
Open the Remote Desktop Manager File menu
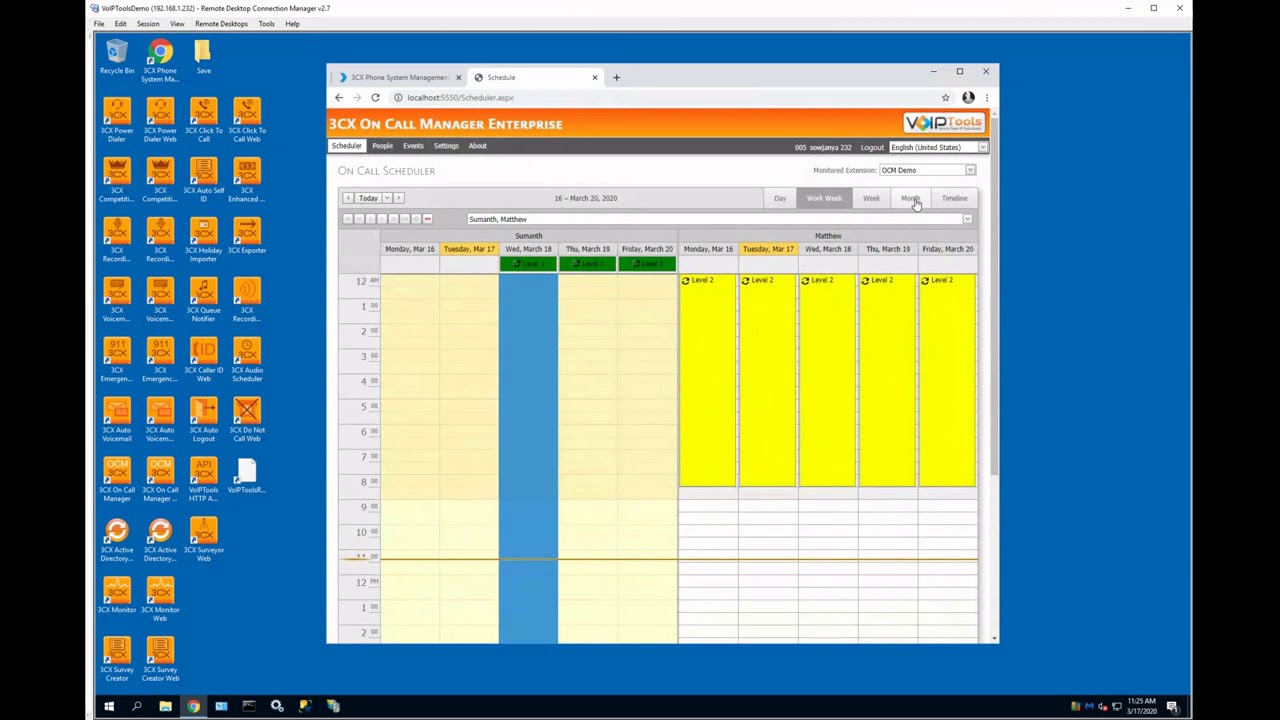99,24
